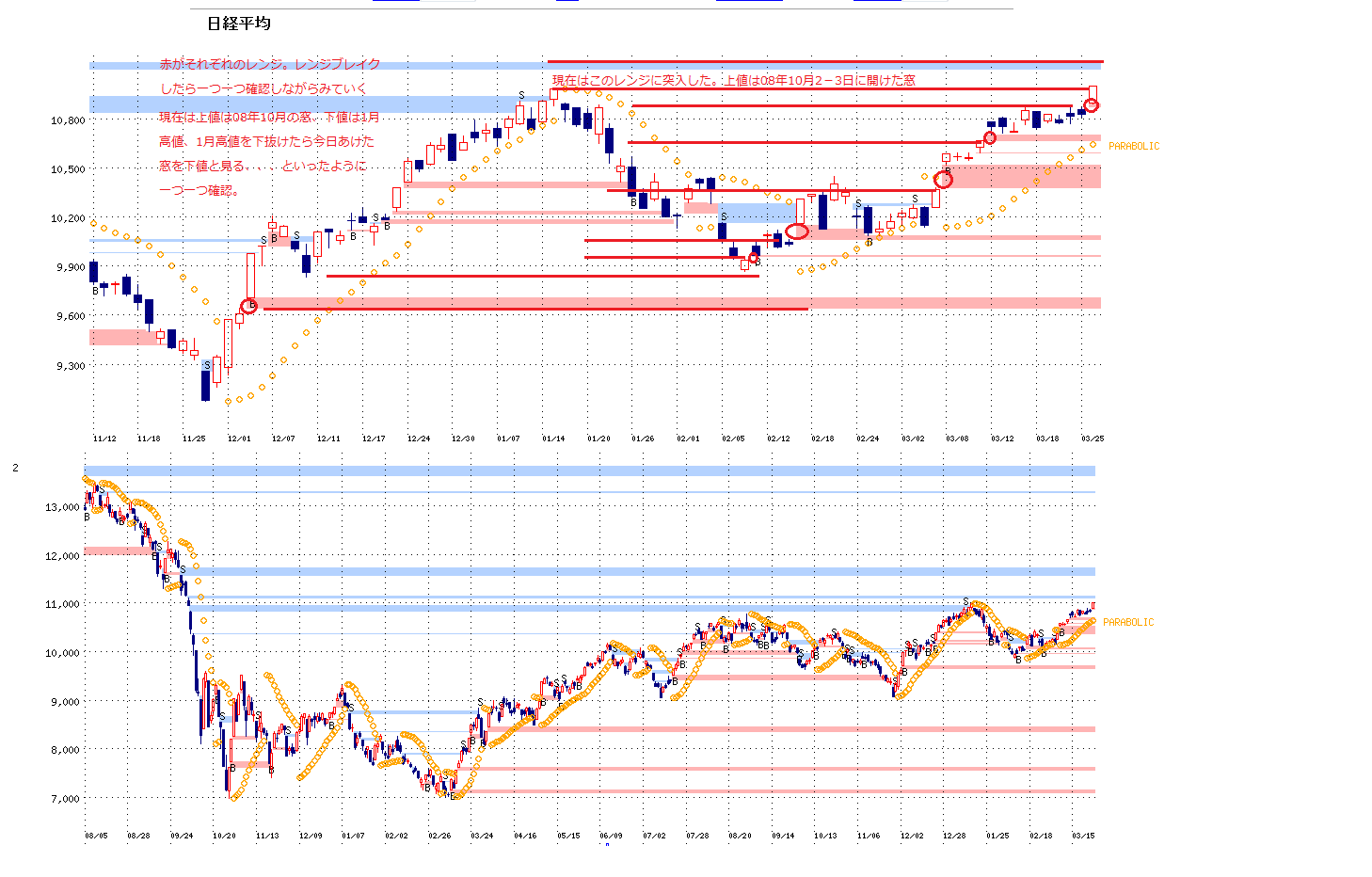The height and width of the screenshot is (877, 1372).
Task: Click the 9,300 price label on upper chart
Action: pyautogui.click(x=71, y=366)
